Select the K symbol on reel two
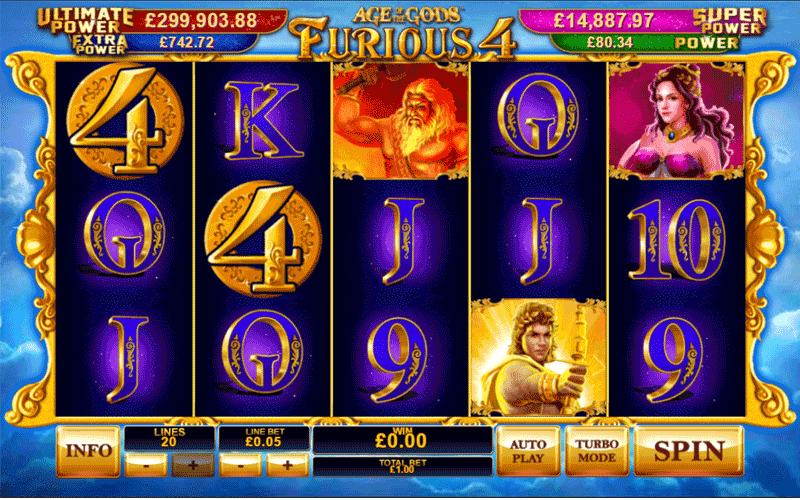Viewport: 800px width, 500px height. (x=263, y=121)
